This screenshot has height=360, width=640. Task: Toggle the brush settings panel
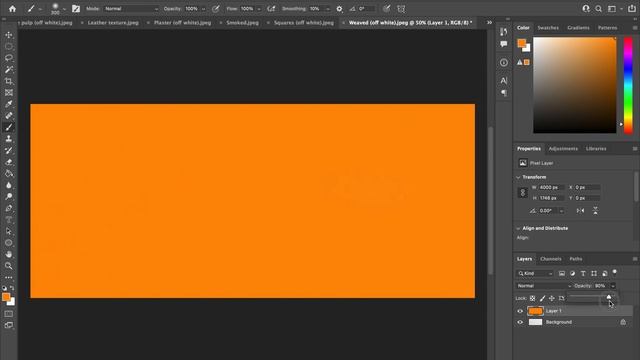click(76, 9)
